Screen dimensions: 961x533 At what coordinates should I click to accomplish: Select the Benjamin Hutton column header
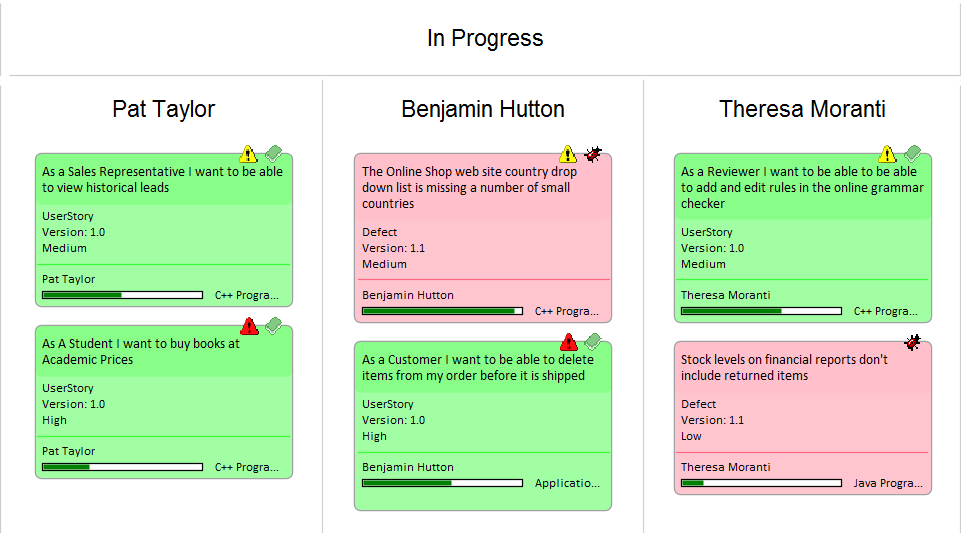tap(483, 109)
